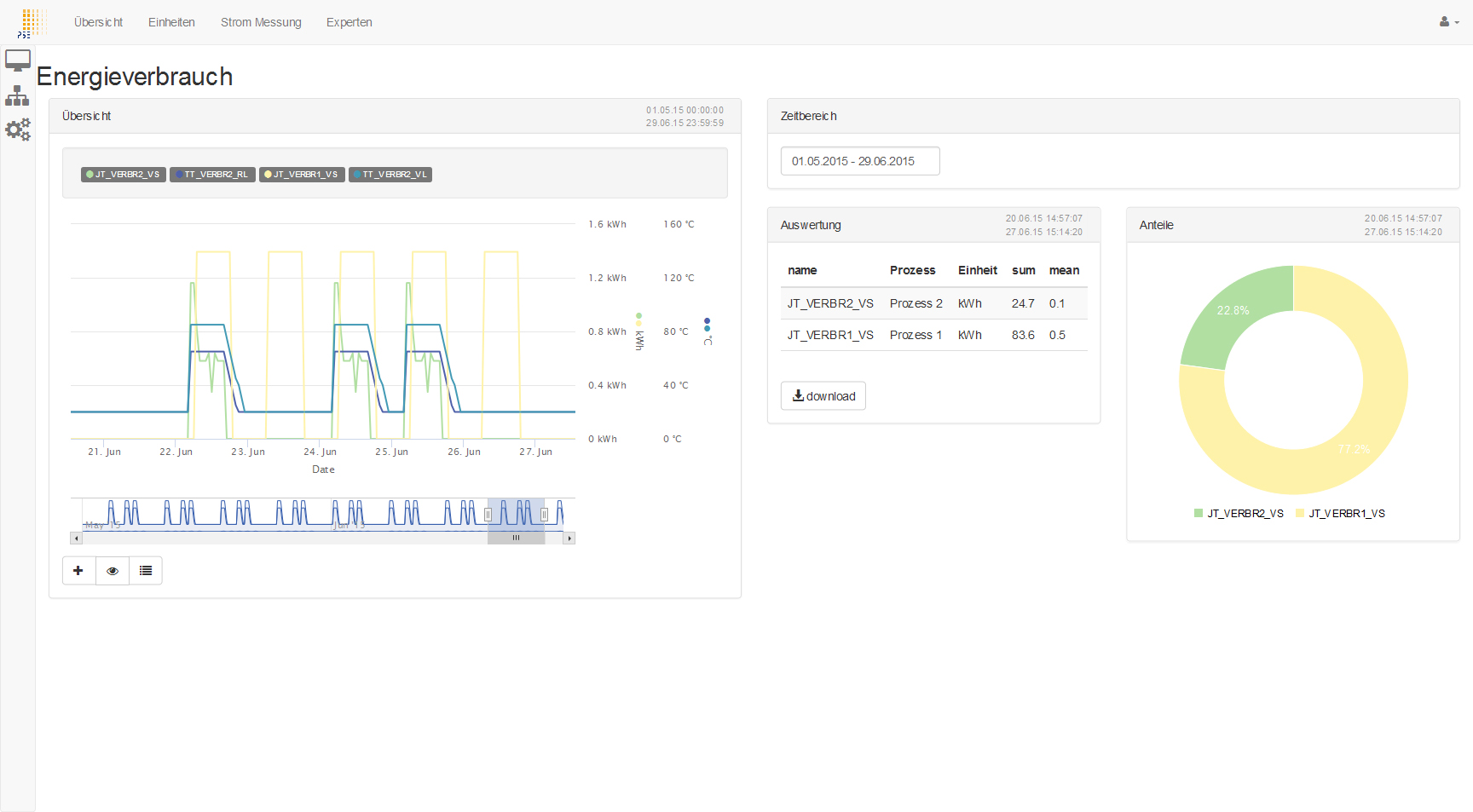This screenshot has width=1473, height=812.
Task: Click the list view button
Action: [146, 571]
